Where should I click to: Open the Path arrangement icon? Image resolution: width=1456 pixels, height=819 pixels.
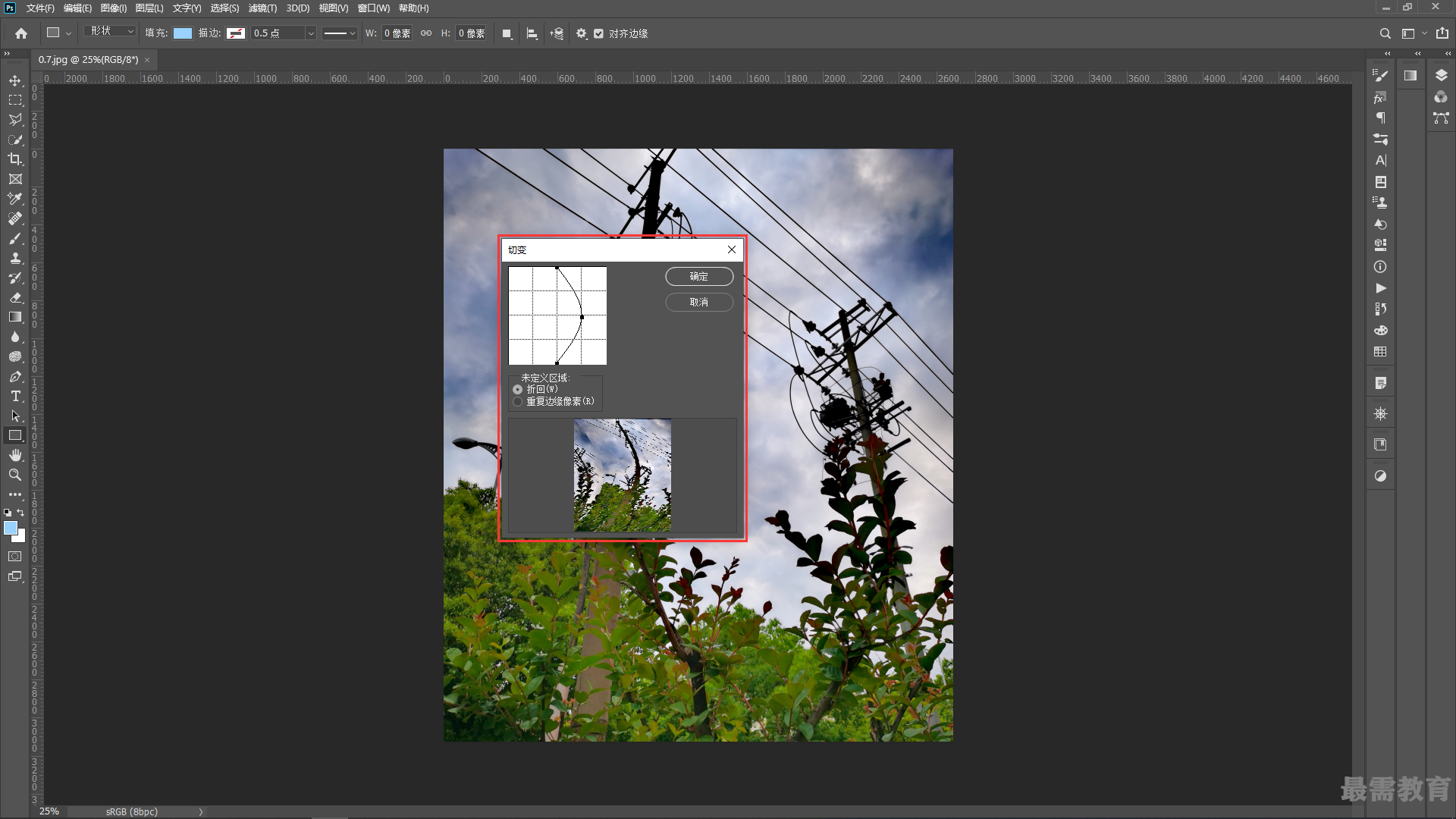(x=557, y=33)
